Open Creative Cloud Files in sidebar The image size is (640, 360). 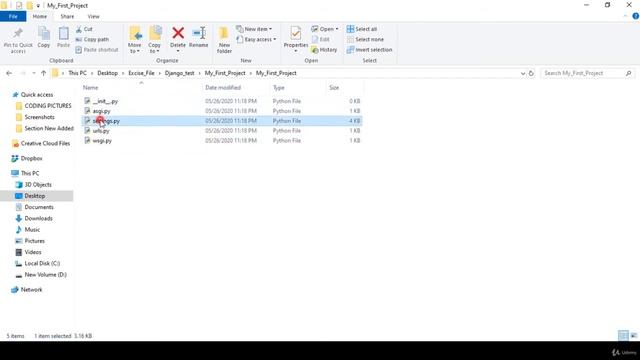[45, 144]
